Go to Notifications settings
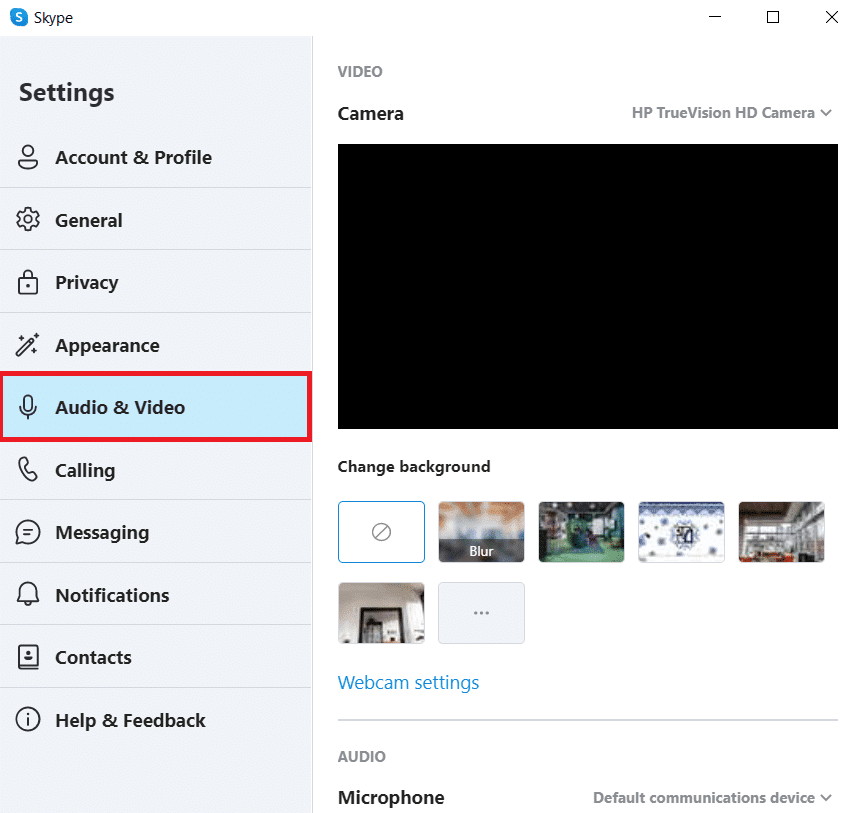The width and height of the screenshot is (859, 813). click(x=156, y=594)
